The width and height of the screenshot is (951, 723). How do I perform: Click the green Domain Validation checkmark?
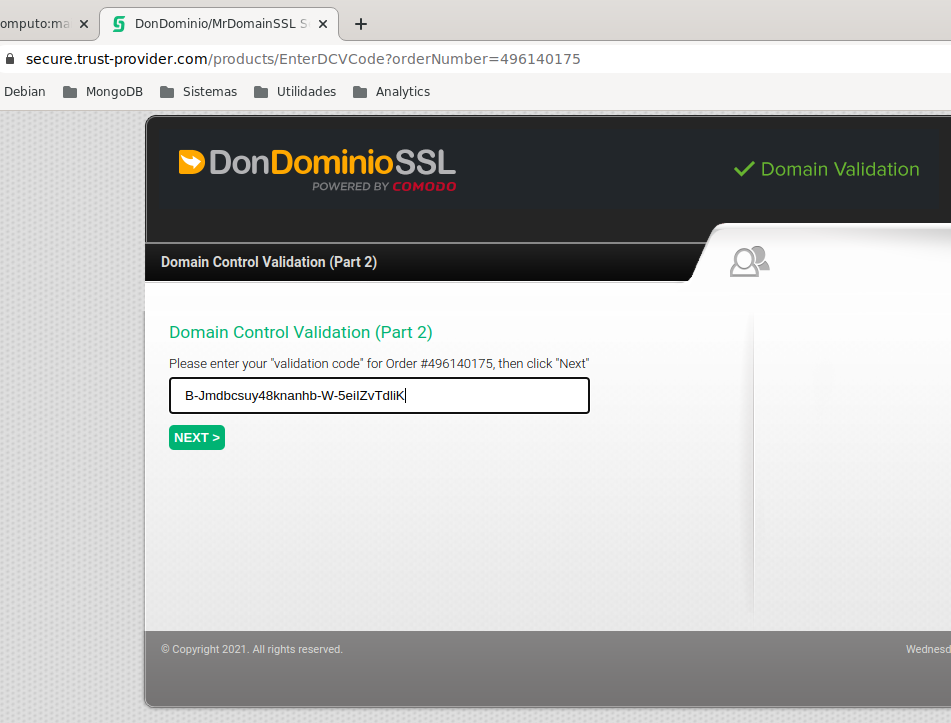pyautogui.click(x=743, y=169)
